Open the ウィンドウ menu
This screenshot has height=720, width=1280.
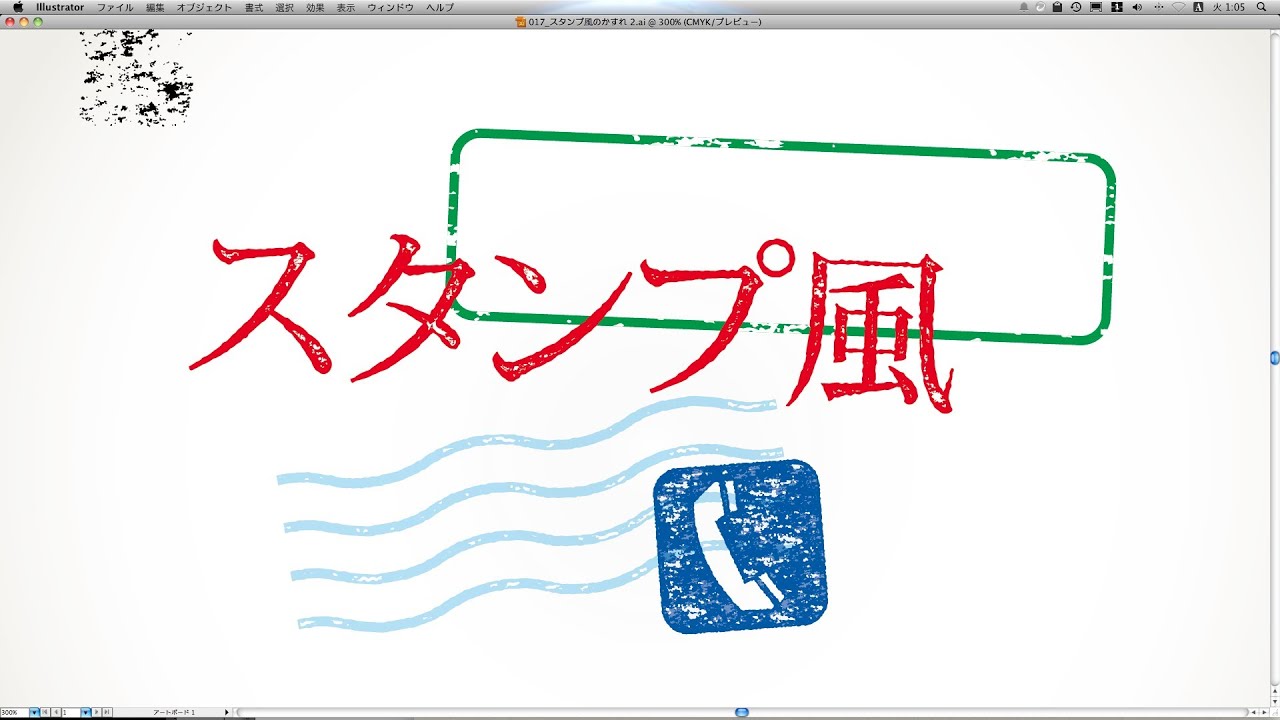click(390, 7)
